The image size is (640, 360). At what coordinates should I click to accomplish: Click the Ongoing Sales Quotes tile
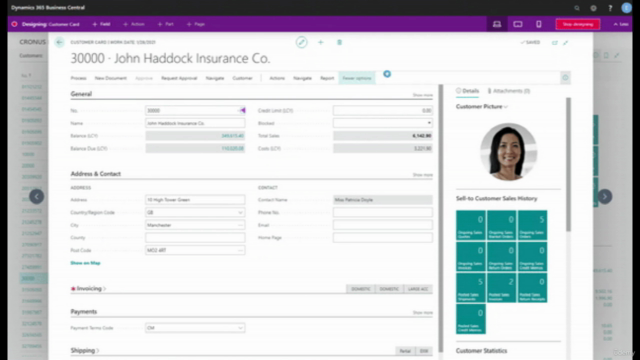[x=471, y=225]
